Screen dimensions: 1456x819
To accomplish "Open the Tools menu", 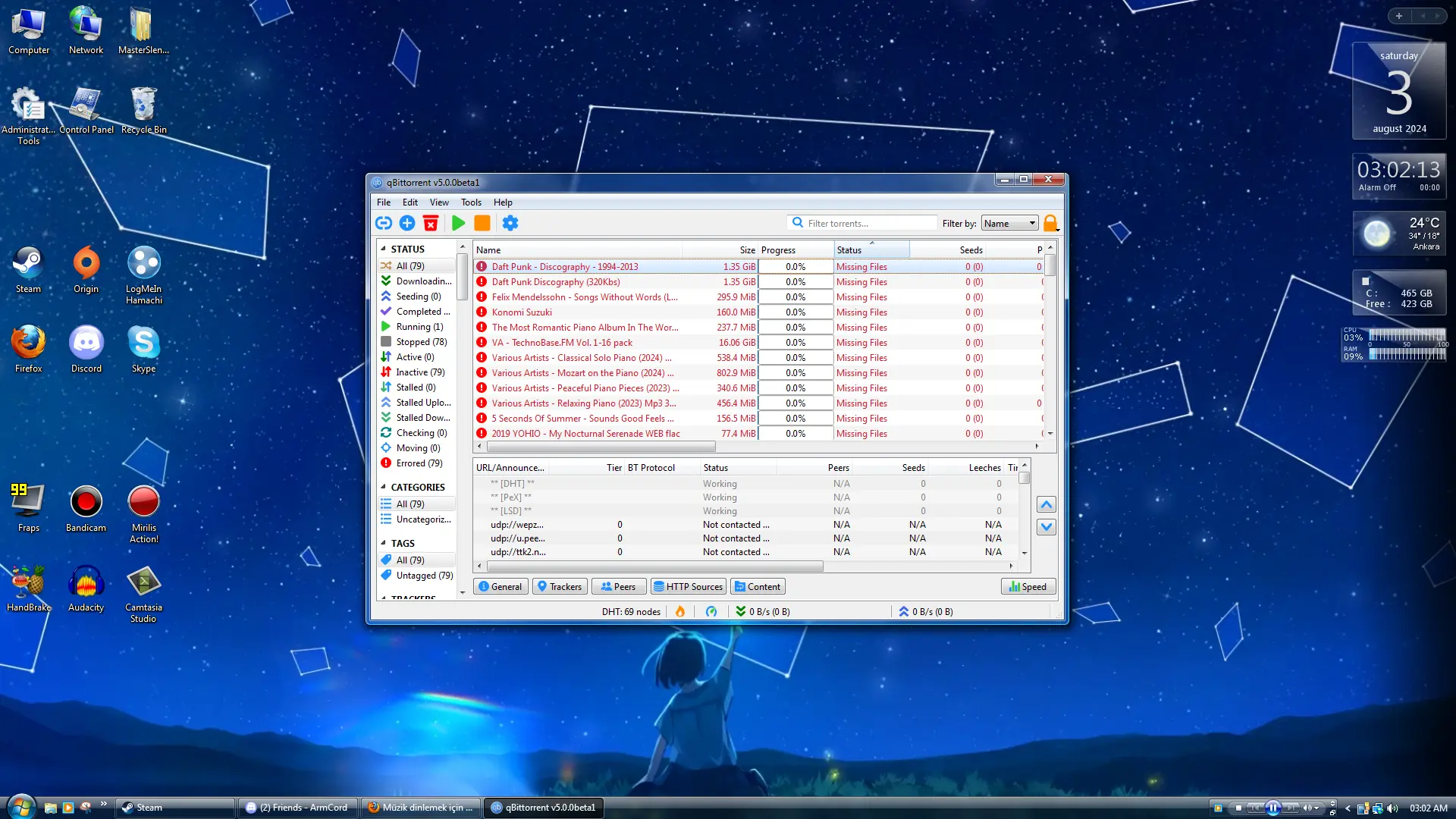I will 471,202.
